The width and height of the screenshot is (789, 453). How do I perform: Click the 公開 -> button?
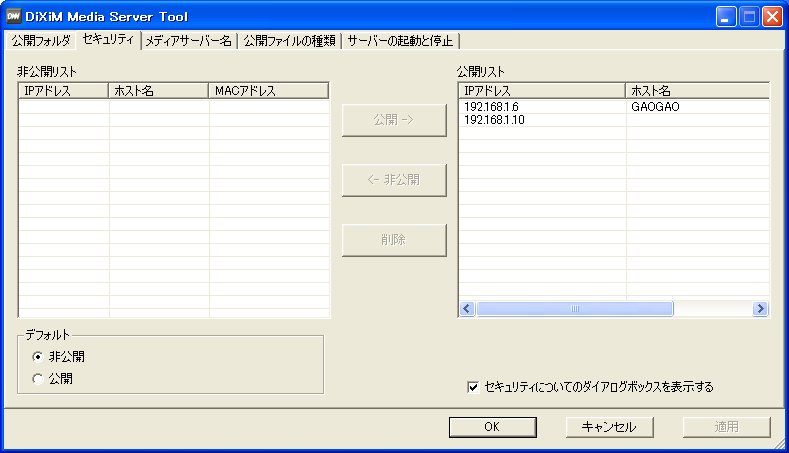394,120
